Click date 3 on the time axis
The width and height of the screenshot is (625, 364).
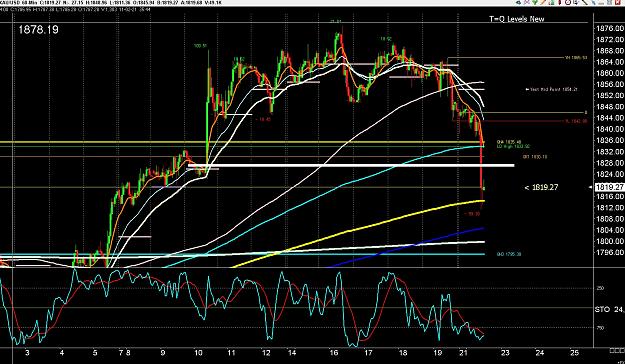[27, 353]
